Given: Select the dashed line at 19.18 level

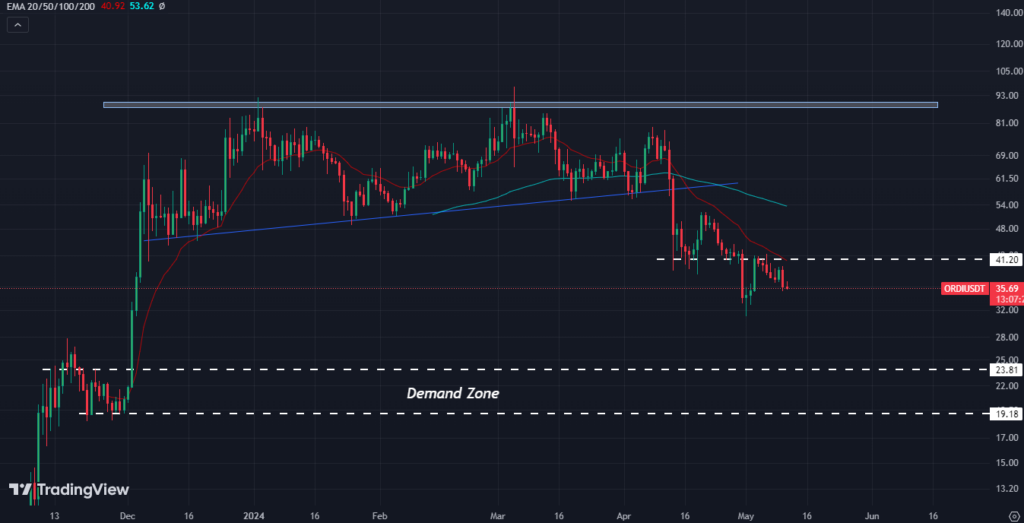Looking at the screenshot, I should 534,413.
